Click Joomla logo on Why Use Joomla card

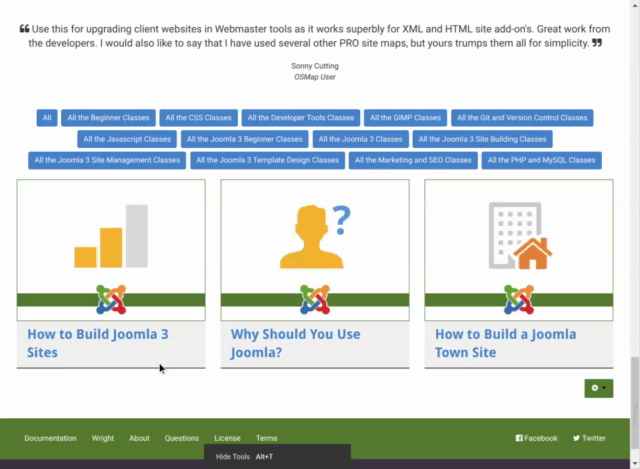click(x=315, y=300)
